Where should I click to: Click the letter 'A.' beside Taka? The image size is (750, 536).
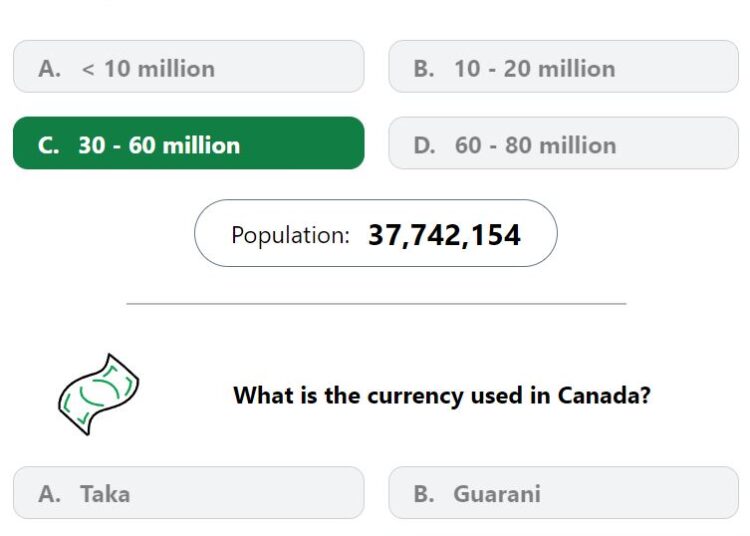pyautogui.click(x=49, y=494)
